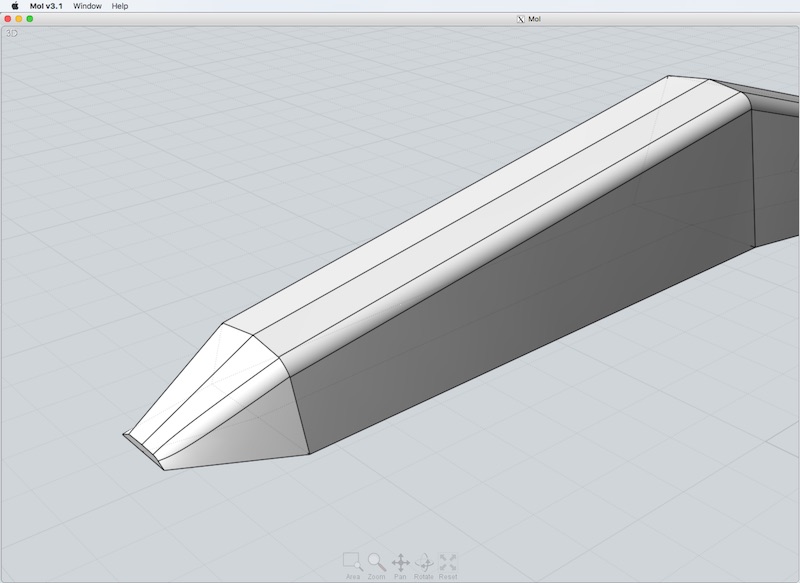Screen dimensions: 800x583
Task: Activate the Pan view control
Action: (x=401, y=566)
